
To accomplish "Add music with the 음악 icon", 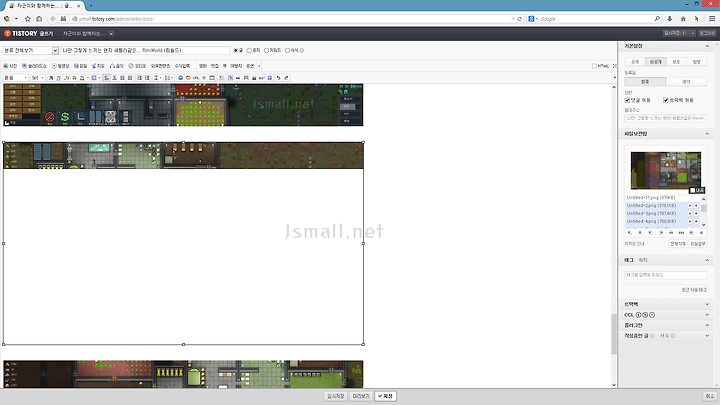I will pos(117,66).
